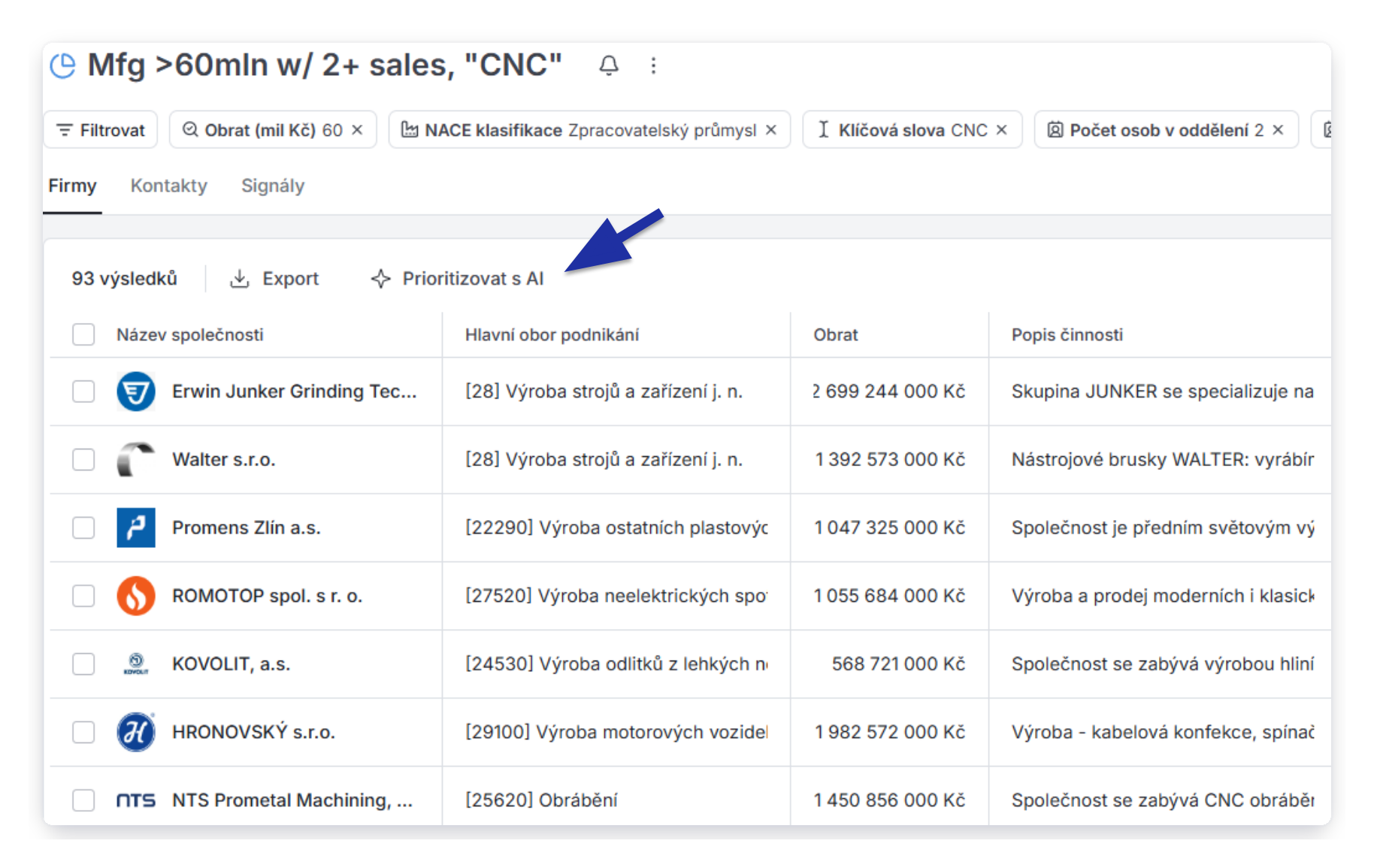The width and height of the screenshot is (1374, 868).
Task: Open the NTS Prometal Machining company
Action: point(292,800)
